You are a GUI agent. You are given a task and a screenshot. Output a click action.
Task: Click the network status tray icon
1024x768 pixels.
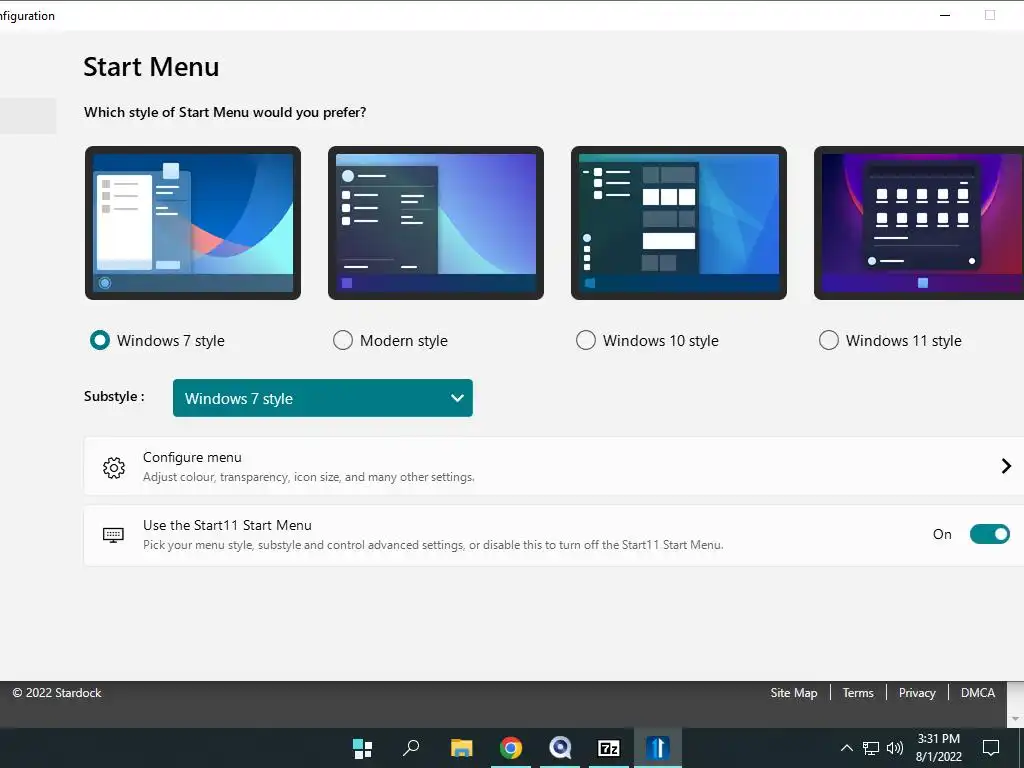coord(871,748)
